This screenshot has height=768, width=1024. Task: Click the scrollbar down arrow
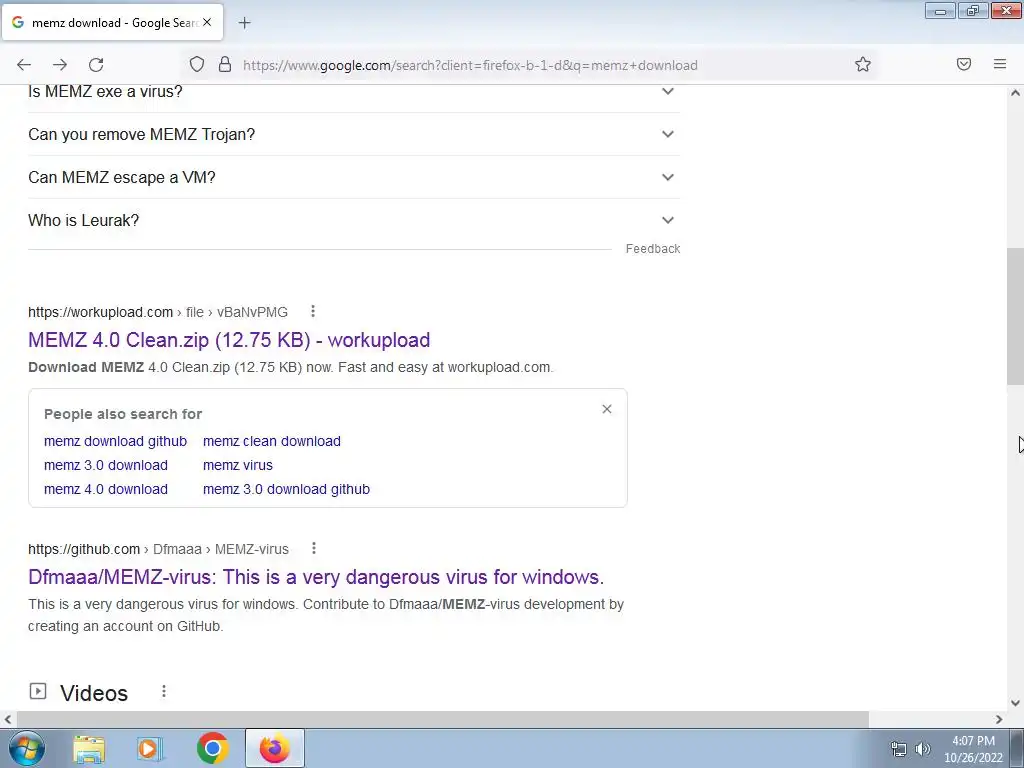click(1015, 703)
